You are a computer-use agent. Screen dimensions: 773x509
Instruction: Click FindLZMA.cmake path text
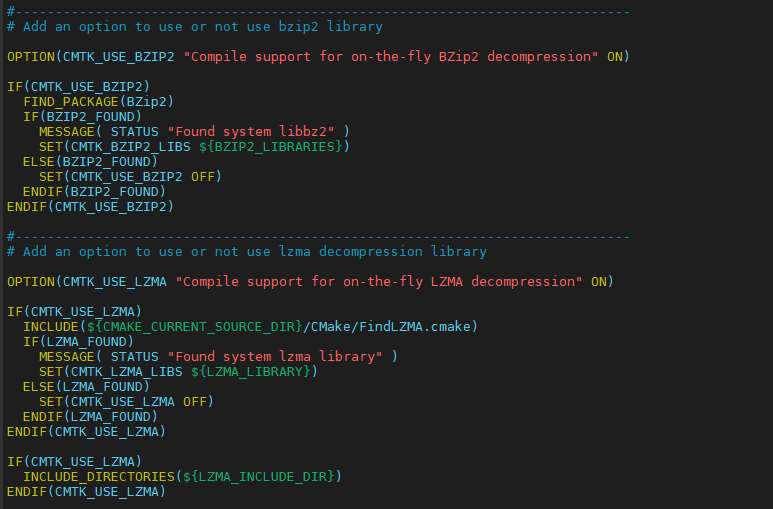(415, 327)
